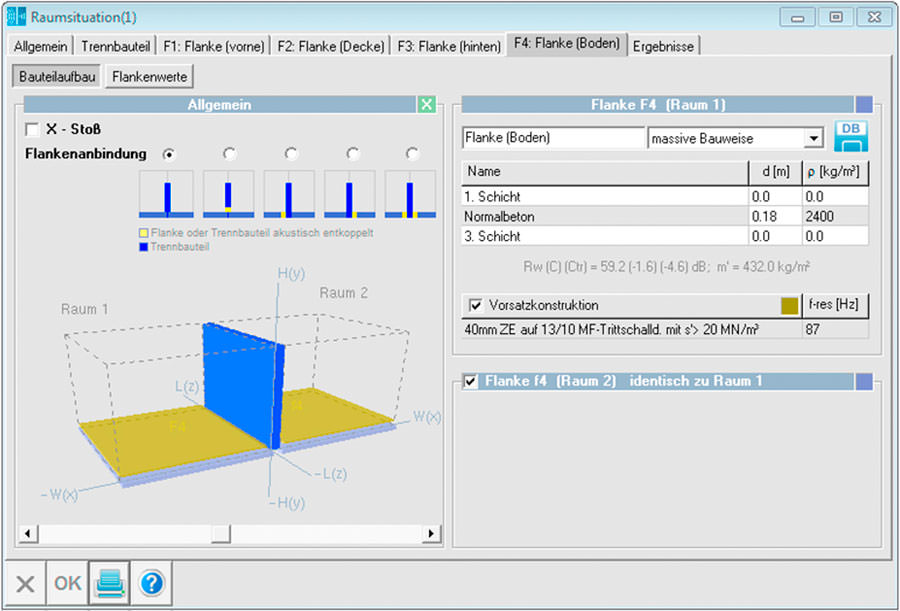Select the second Flankenanbindung radio button
Screen dimensions: 900x611
[x=230, y=154]
